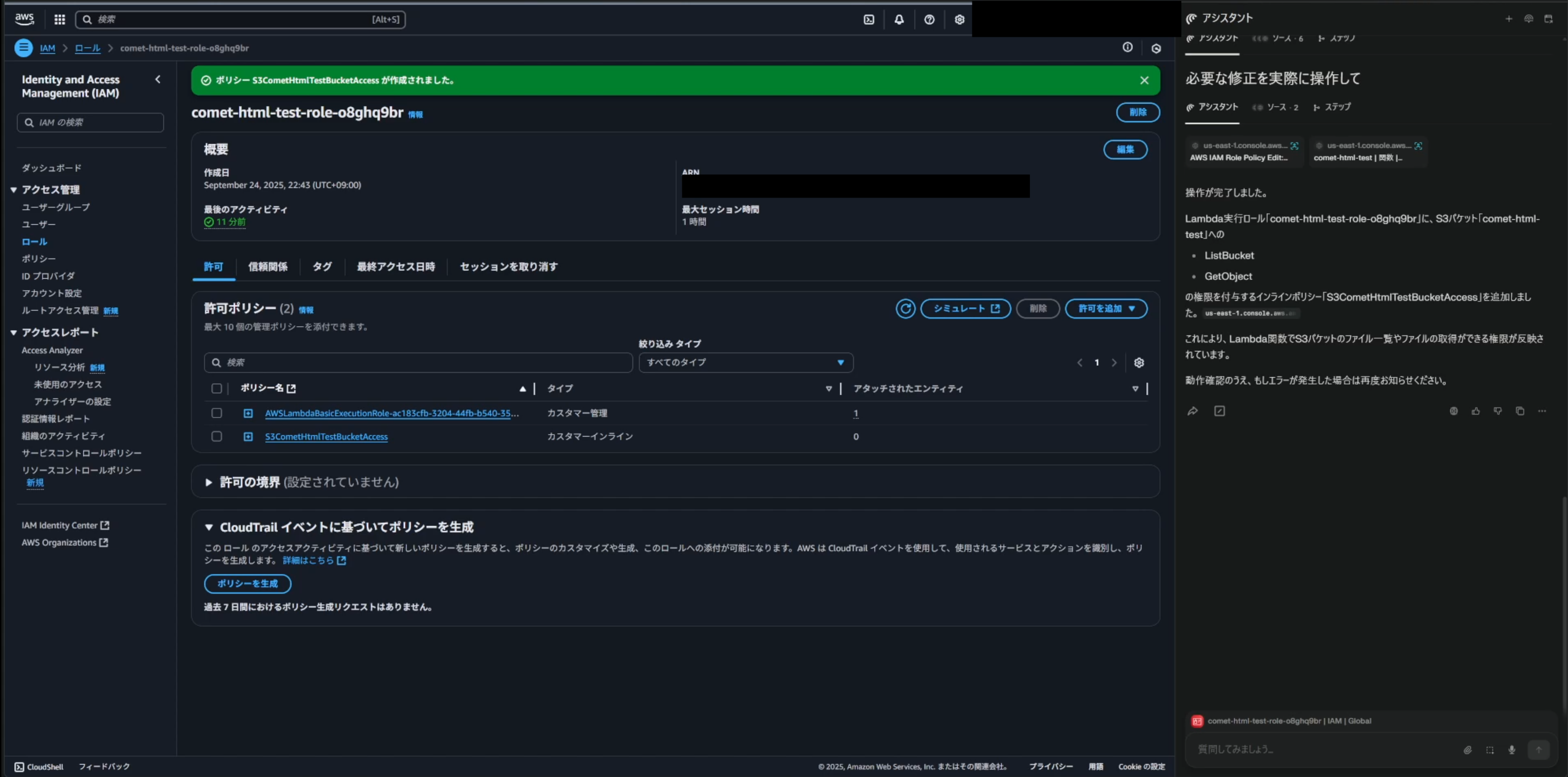The height and width of the screenshot is (777, 1568).
Task: Switch to the 信頼関係 tab
Action: tap(267, 267)
